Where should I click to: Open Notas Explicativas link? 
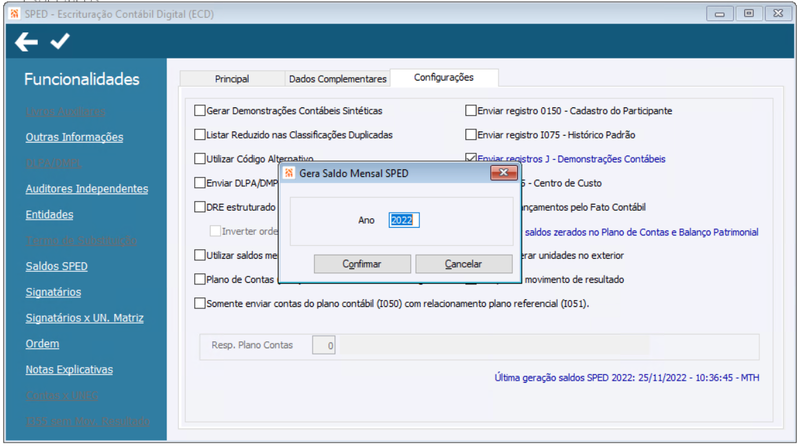69,369
